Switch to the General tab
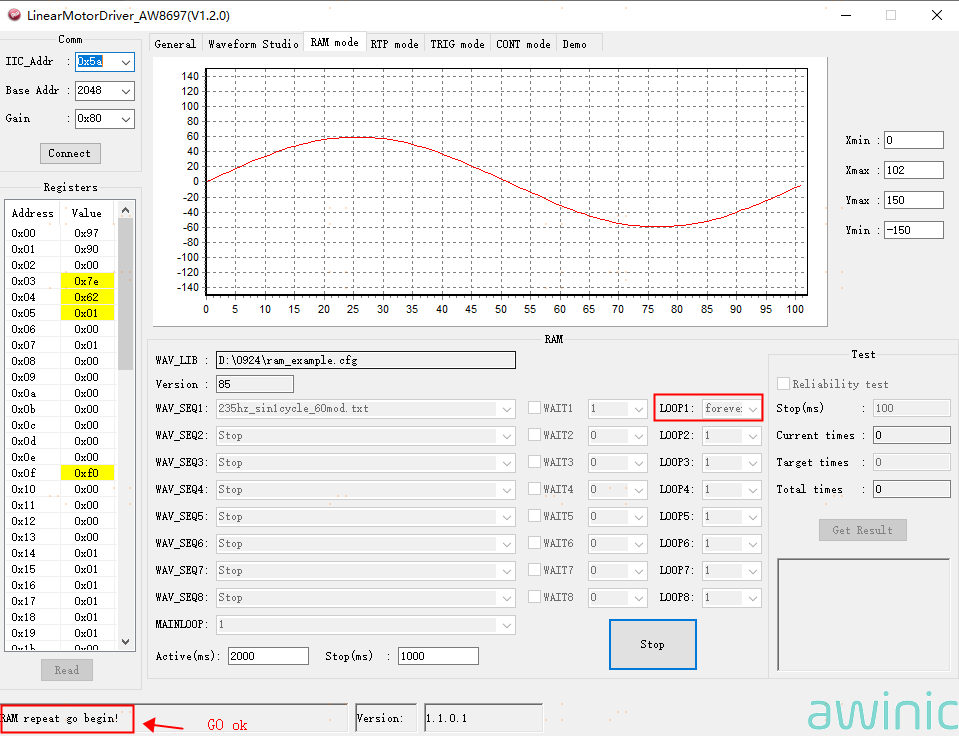The height and width of the screenshot is (736, 959). click(176, 44)
